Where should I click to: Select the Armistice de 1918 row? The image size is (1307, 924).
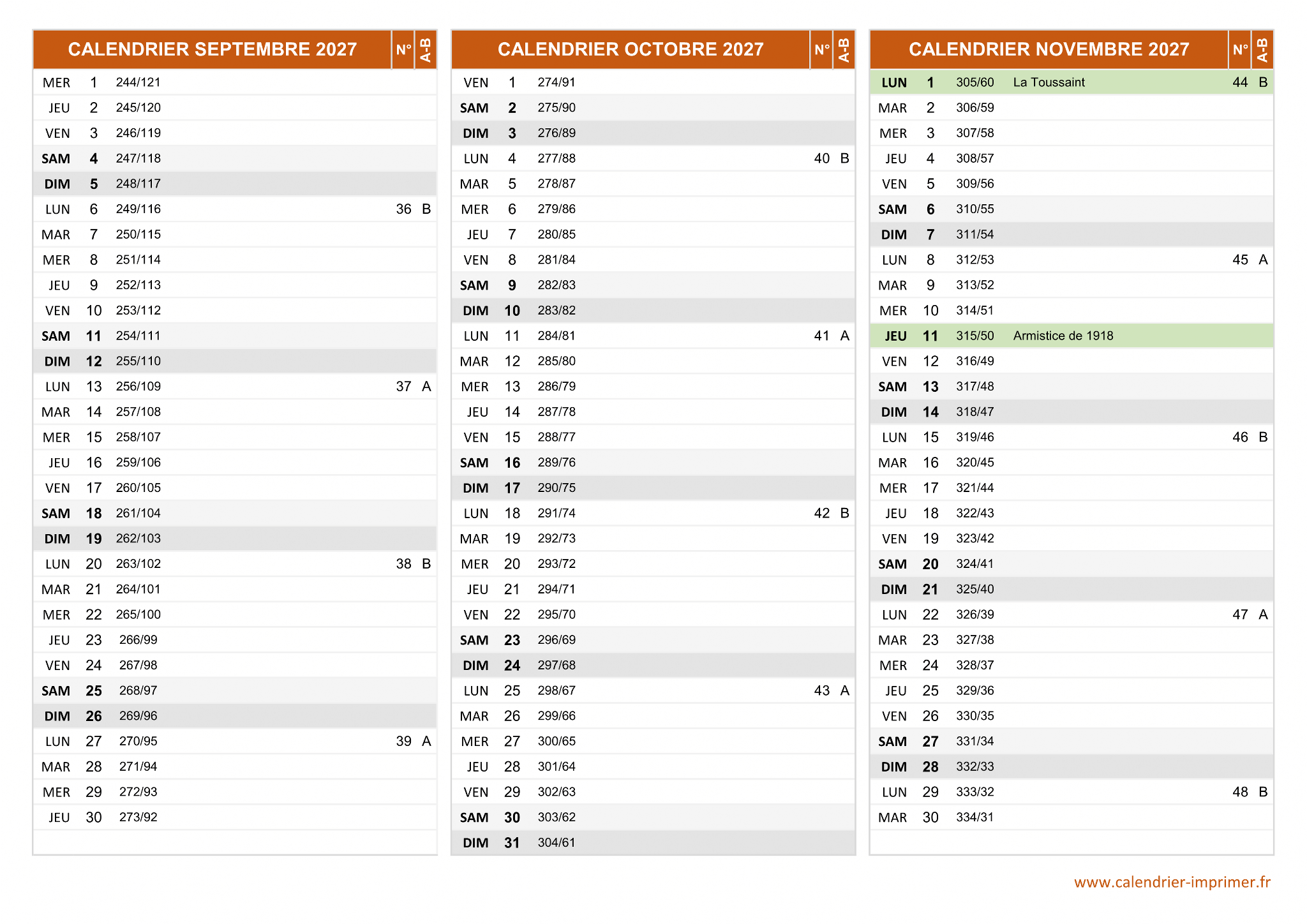1063,336
